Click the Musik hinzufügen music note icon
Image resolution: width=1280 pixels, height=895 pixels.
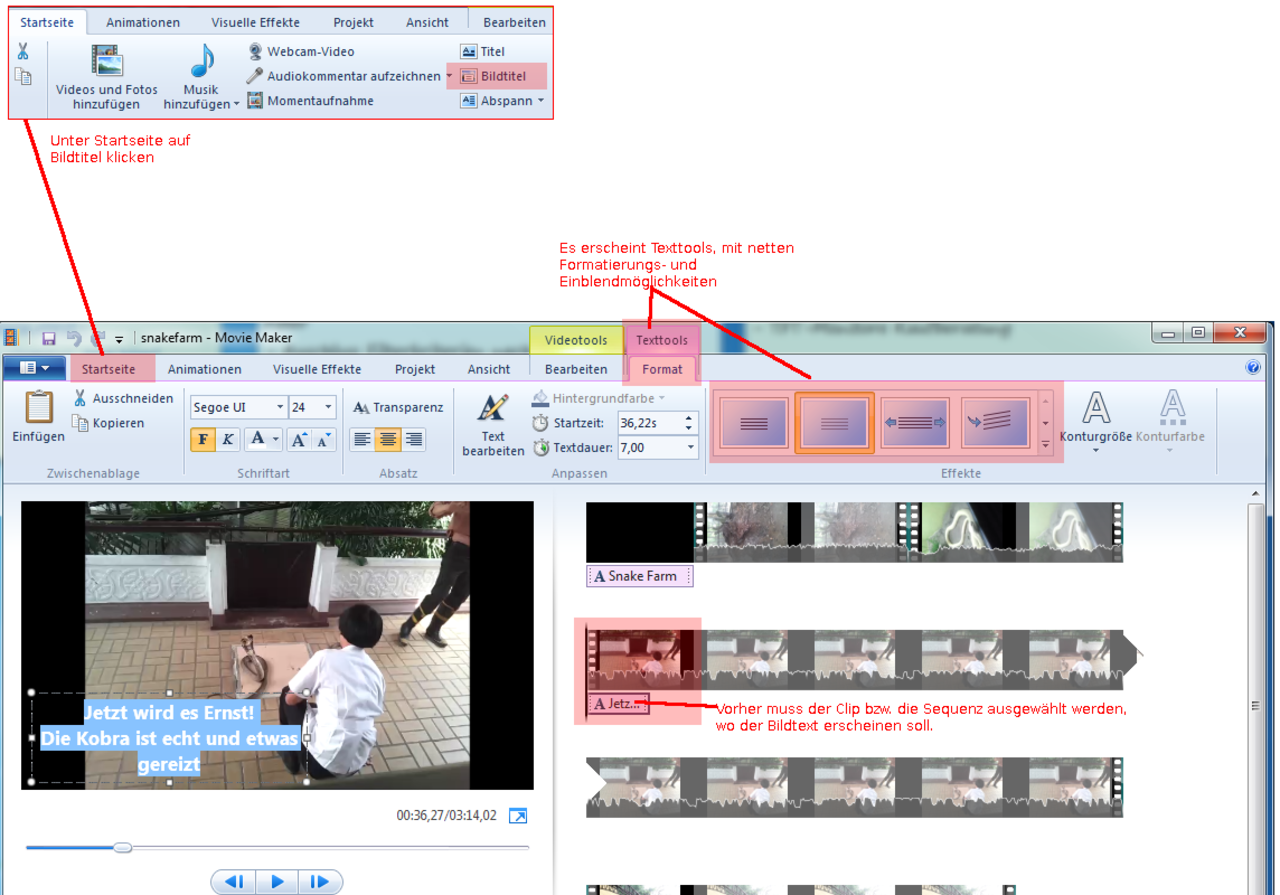[x=202, y=62]
